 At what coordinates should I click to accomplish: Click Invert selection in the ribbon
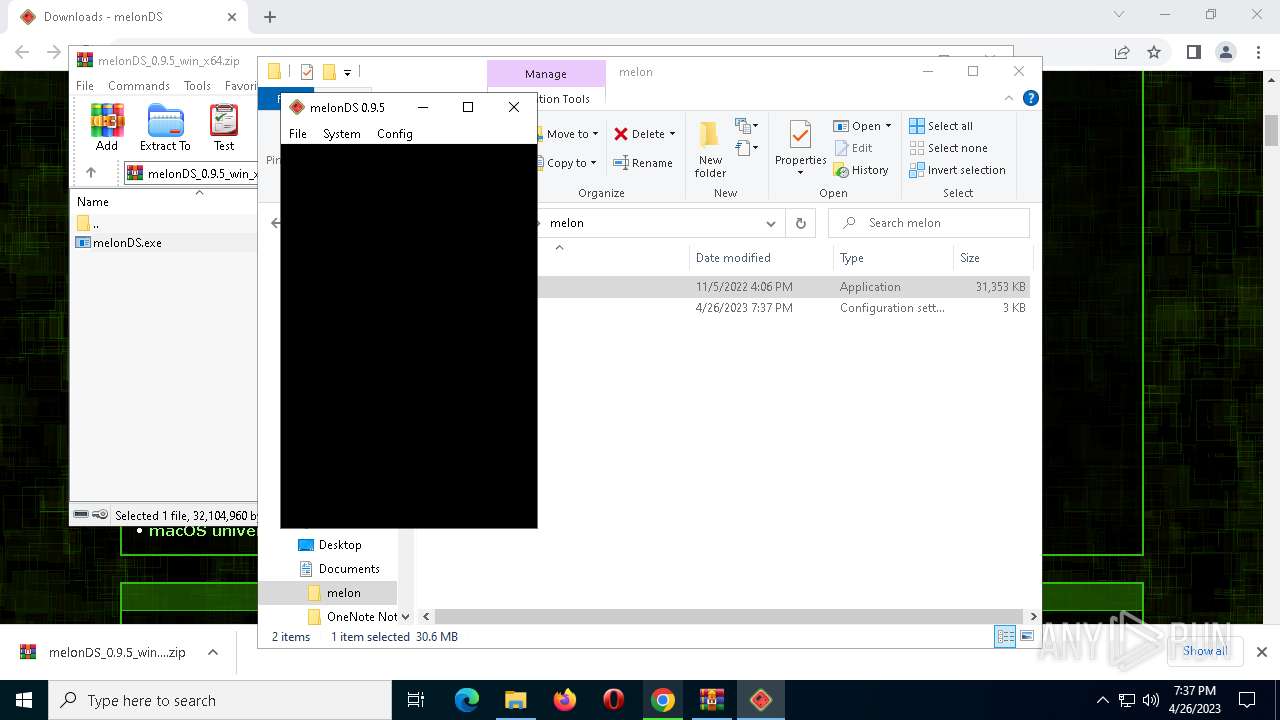[x=957, y=170]
